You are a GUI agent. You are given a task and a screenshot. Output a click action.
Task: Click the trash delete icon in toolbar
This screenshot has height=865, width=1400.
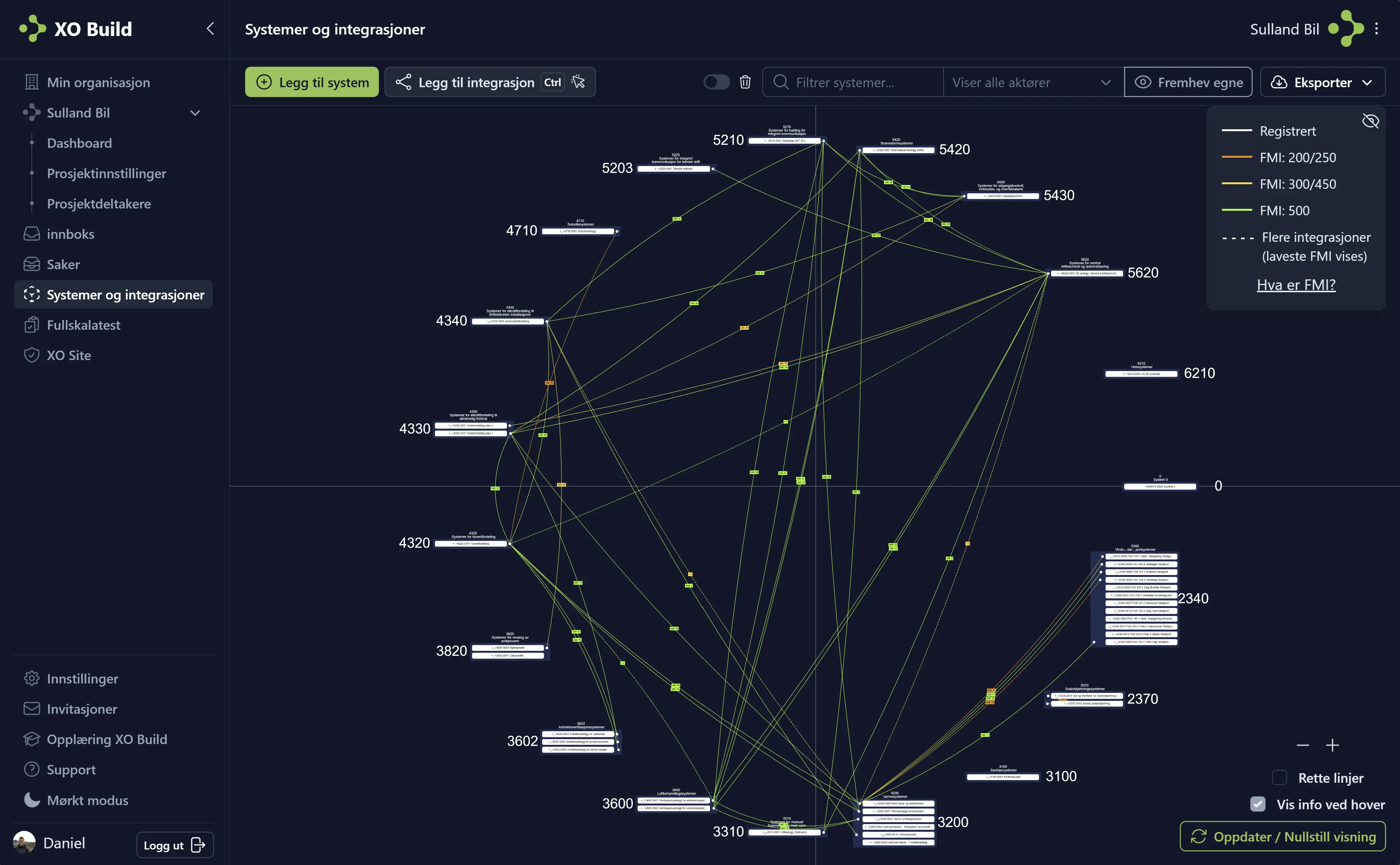(745, 82)
